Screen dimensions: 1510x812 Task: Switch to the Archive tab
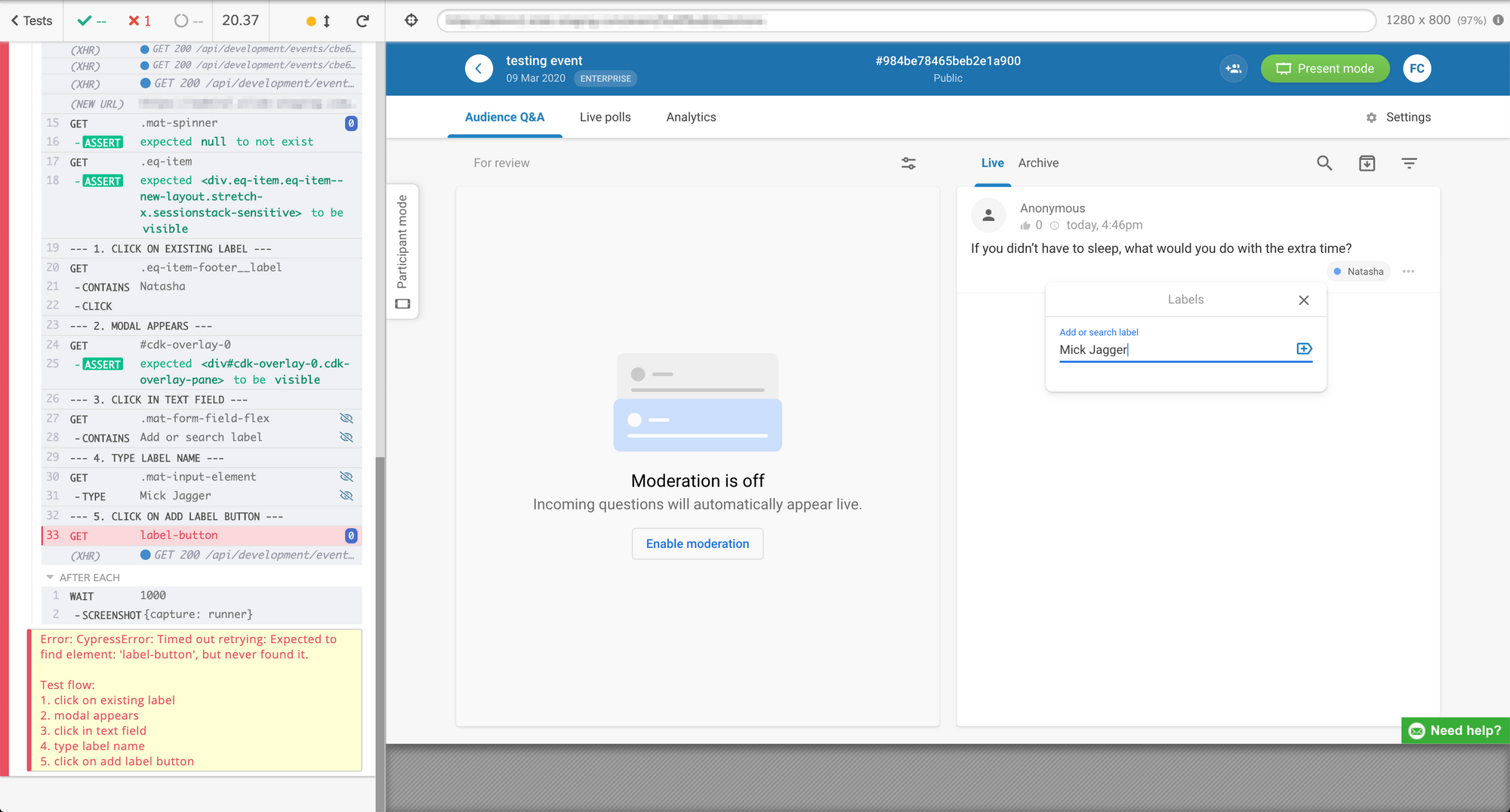(1038, 163)
